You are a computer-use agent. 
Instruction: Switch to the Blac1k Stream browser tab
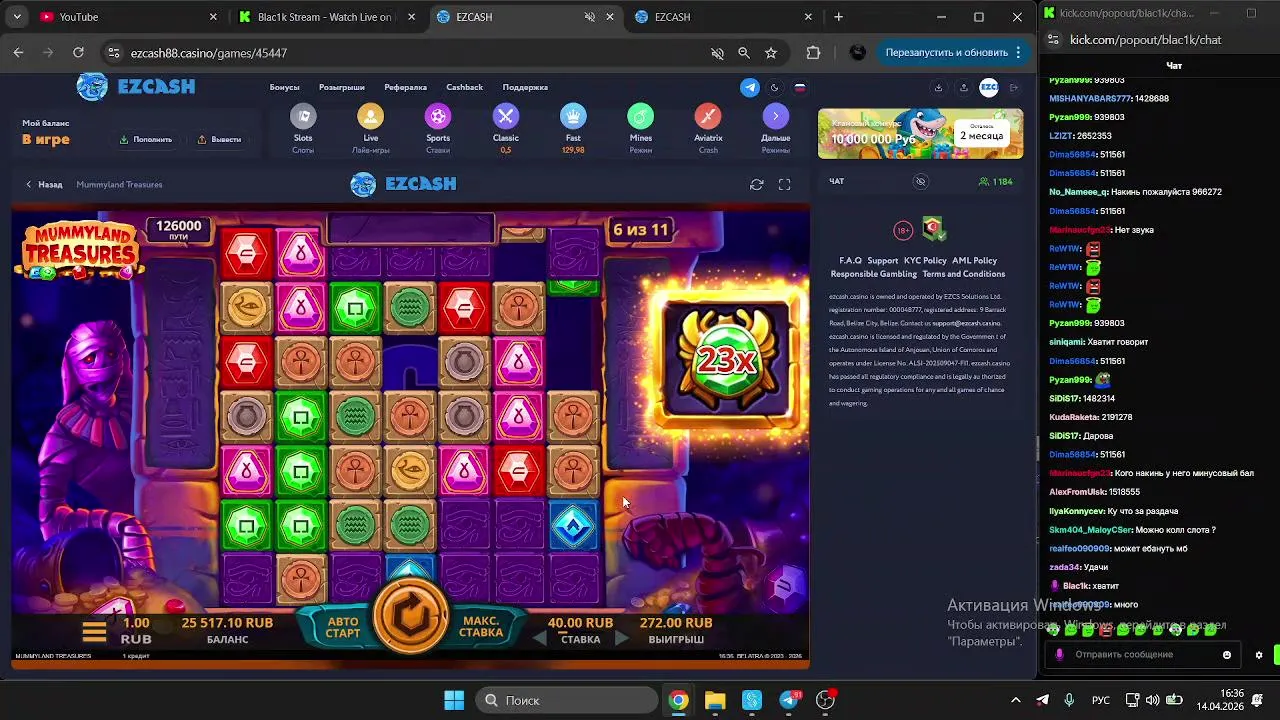(326, 17)
